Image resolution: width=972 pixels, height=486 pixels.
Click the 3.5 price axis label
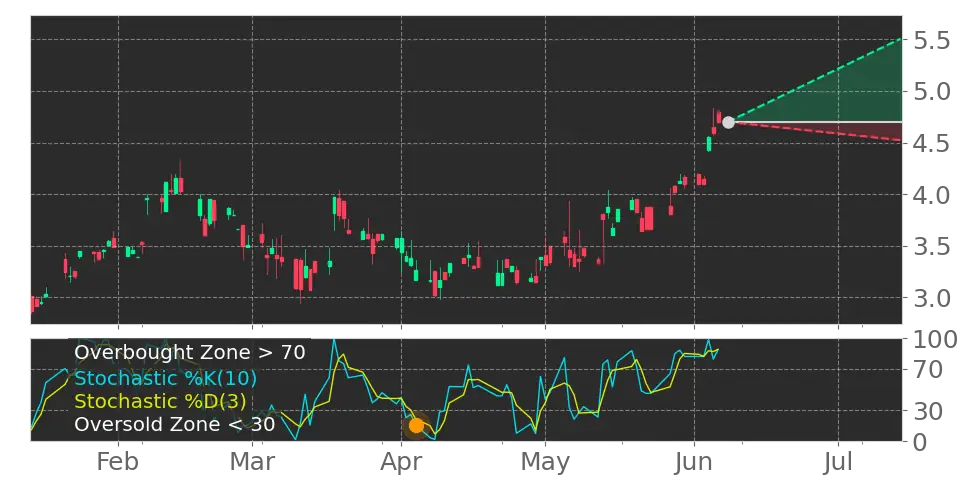[932, 247]
